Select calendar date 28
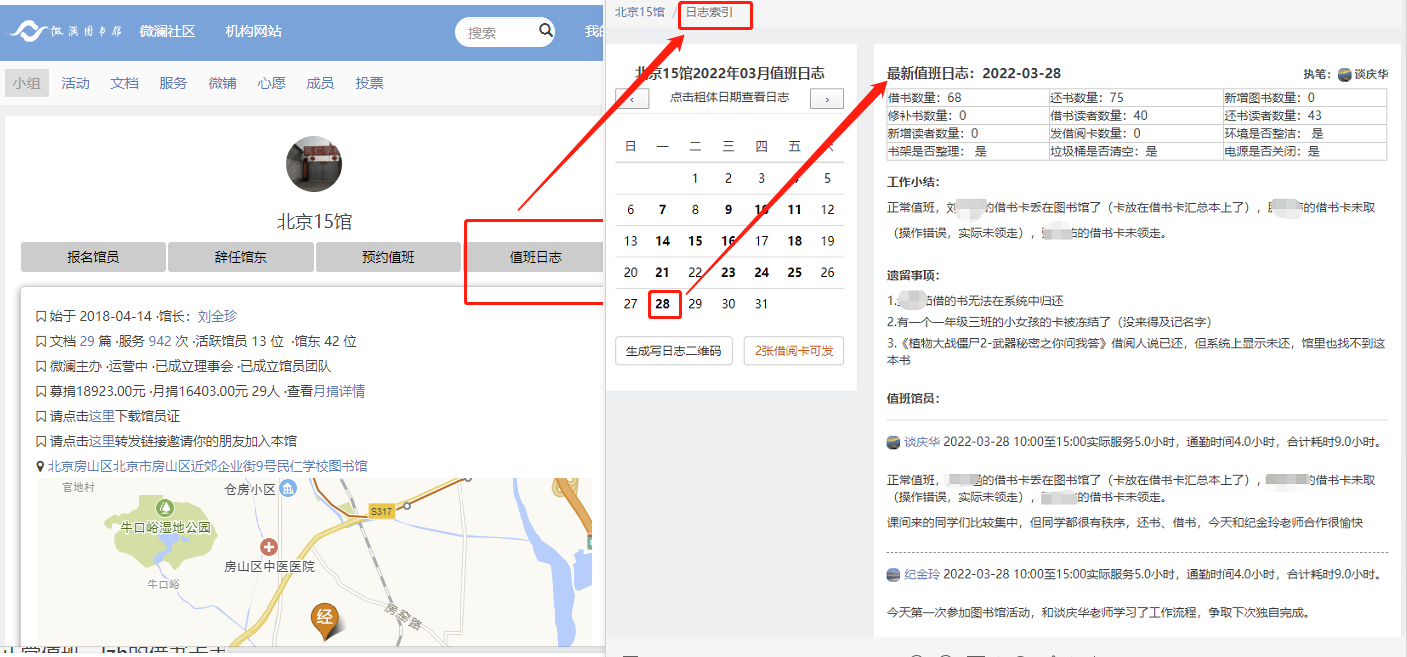Viewport: 1407px width, 657px height. 662,304
